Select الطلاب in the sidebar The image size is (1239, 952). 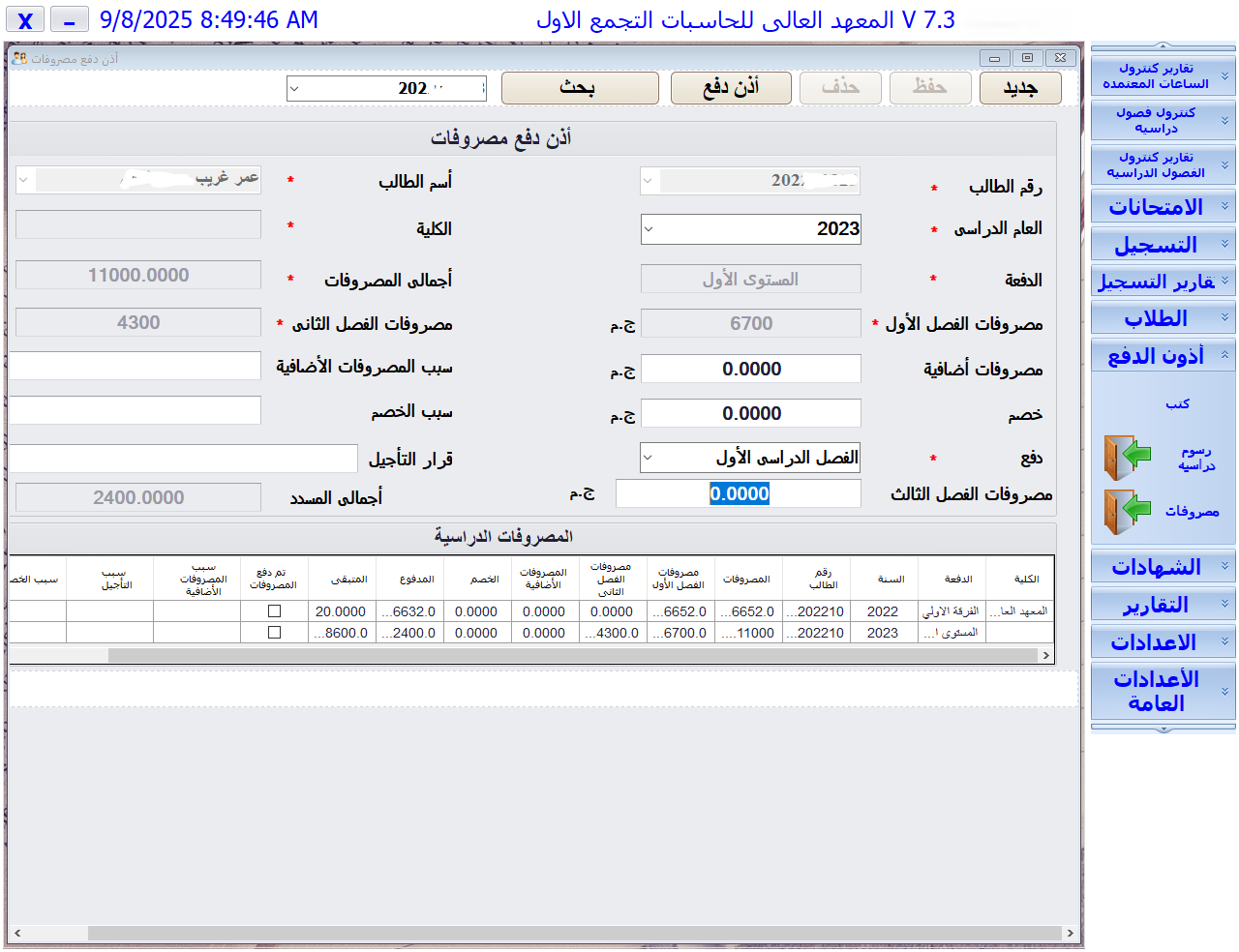point(1162,317)
